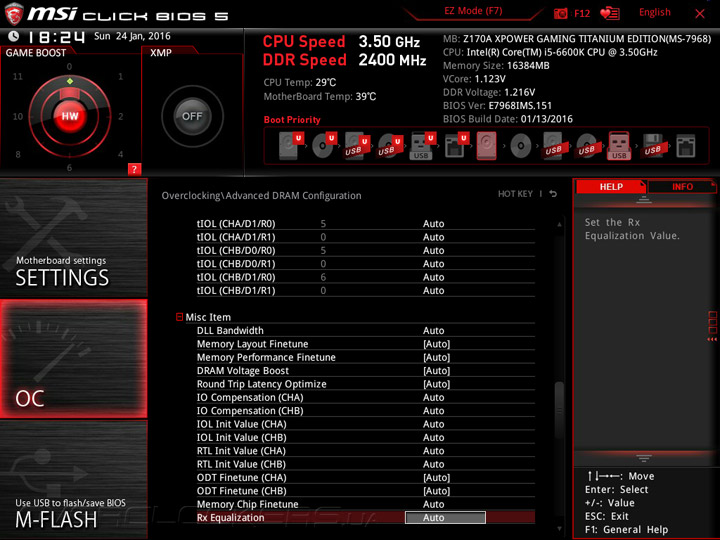Screen dimensions: 720x540
Task: Close the BIOS with the red X
Action: 699,14
